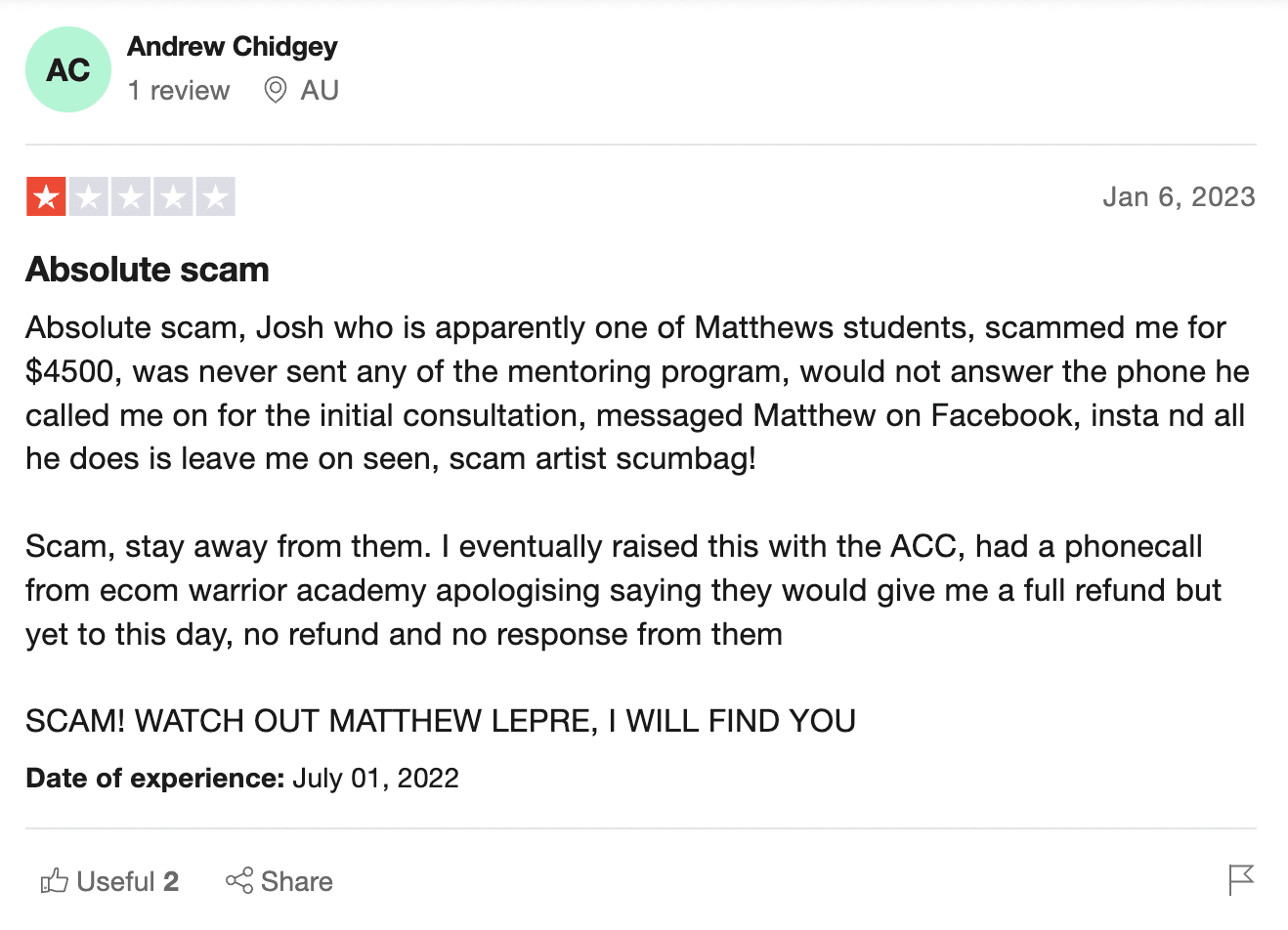This screenshot has height=930, width=1288.
Task: Click the Date of experience line
Action: (x=242, y=779)
